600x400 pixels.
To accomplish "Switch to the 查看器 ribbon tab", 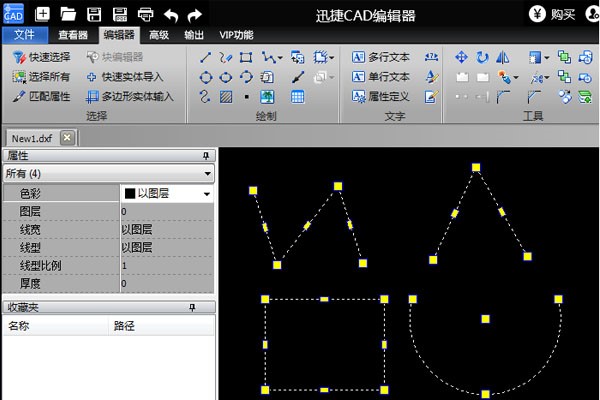I will (x=73, y=34).
